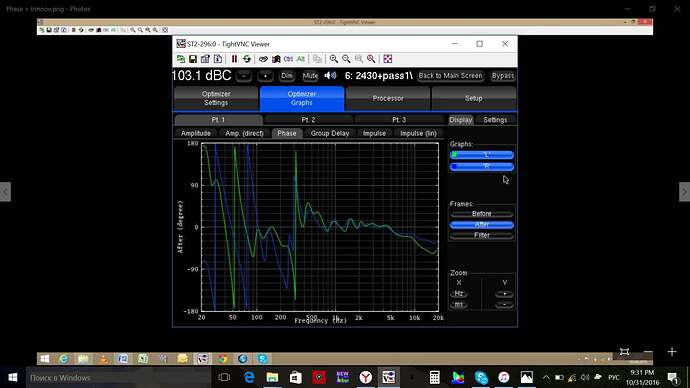Click the speaker sound icon

(330, 76)
